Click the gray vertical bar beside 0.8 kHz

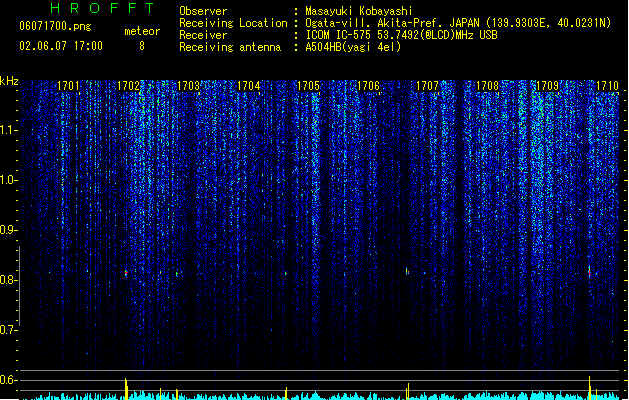tap(20, 286)
